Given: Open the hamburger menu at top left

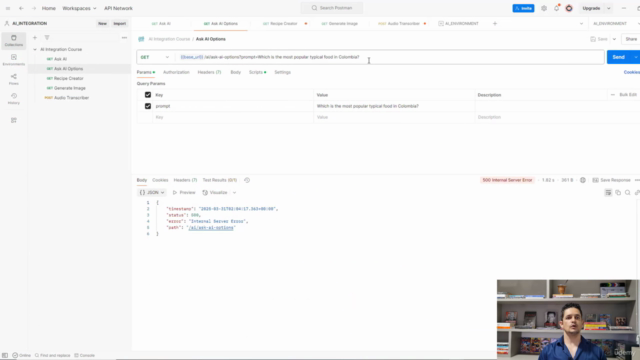Looking at the screenshot, I should pos(8,8).
